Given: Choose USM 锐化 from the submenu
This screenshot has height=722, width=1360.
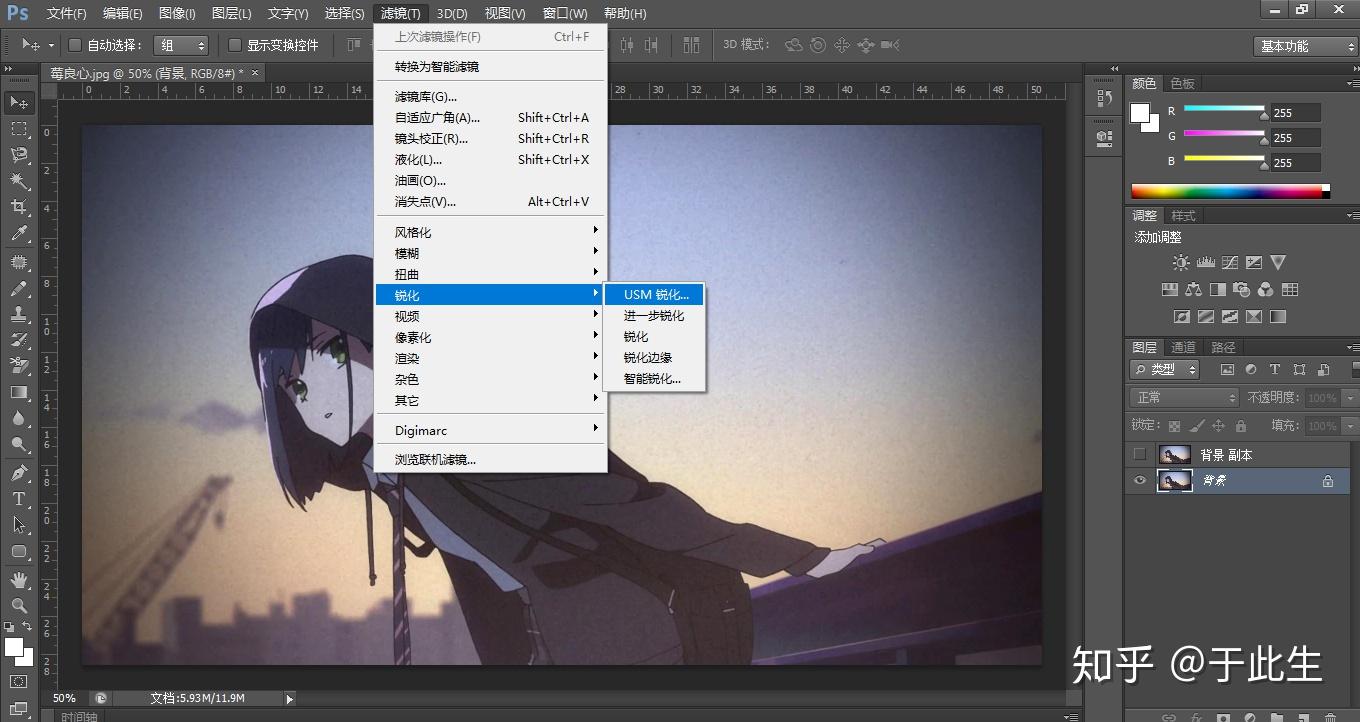Looking at the screenshot, I should (656, 295).
